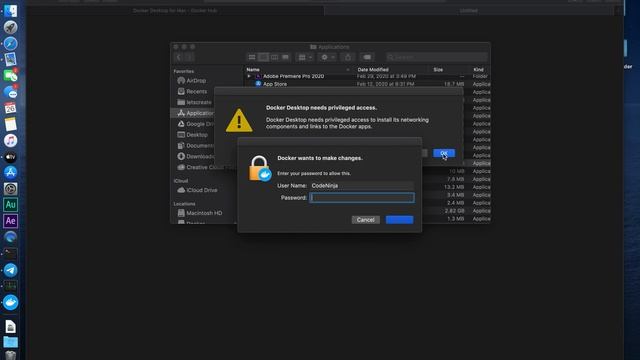
Task: Switch Finder to list view
Action: pos(263,57)
